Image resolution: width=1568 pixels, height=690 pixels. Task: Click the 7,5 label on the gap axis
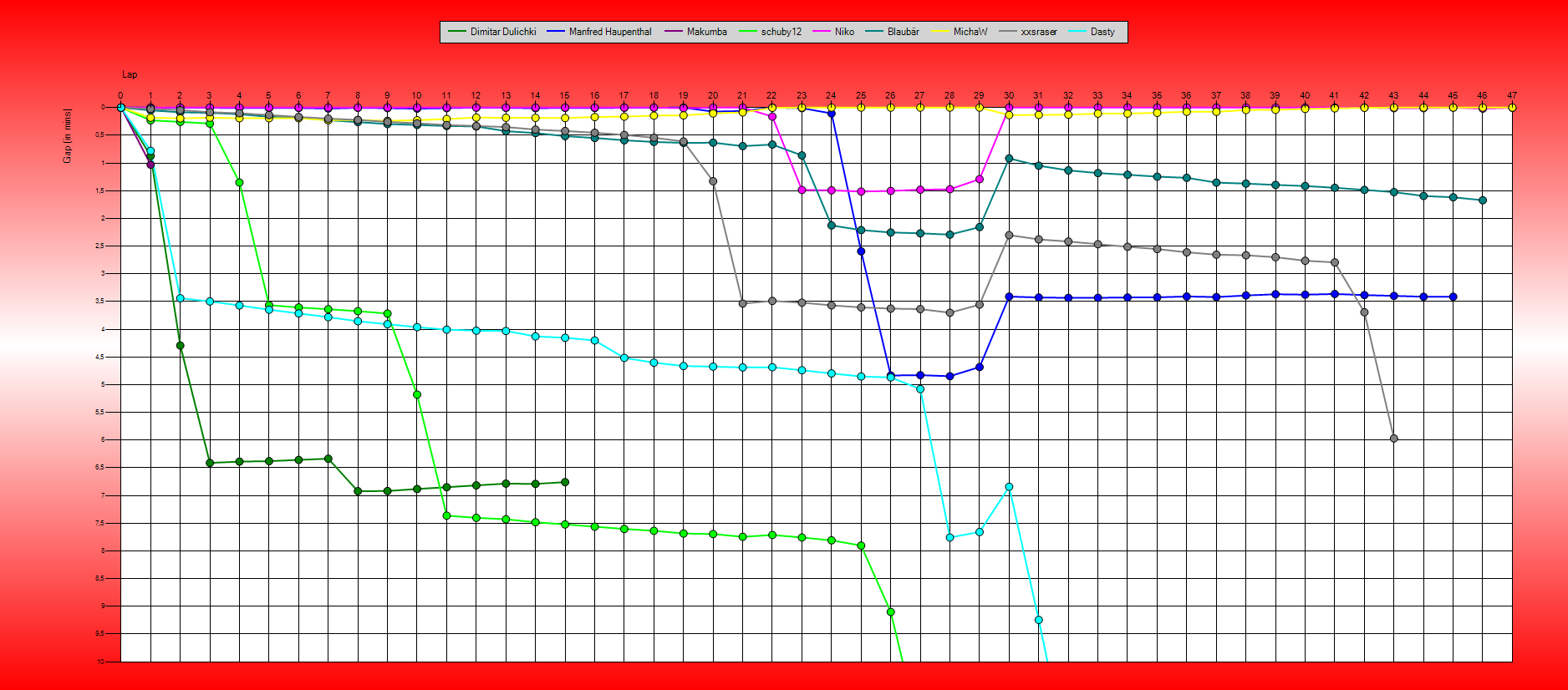(99, 524)
